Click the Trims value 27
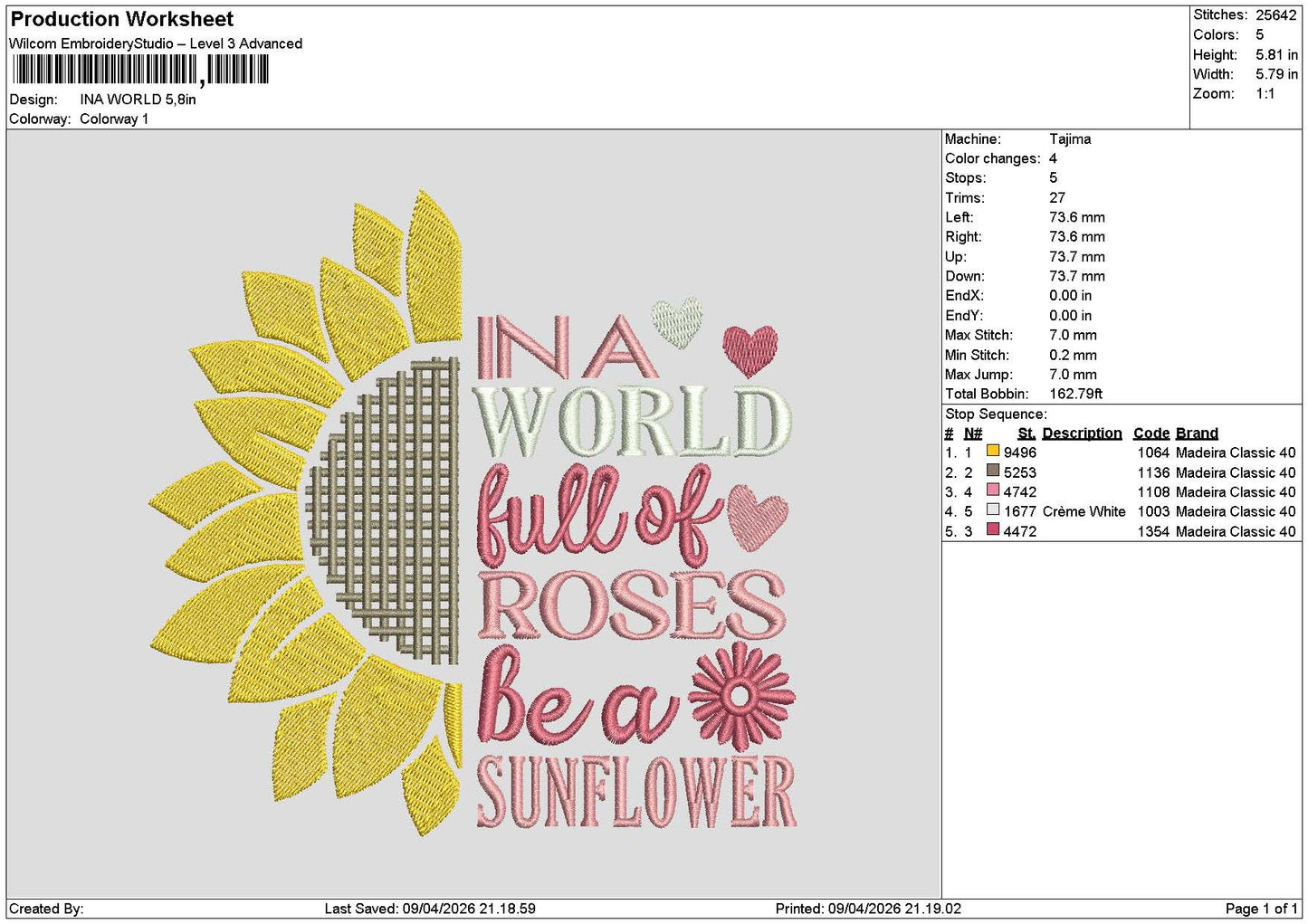The height and width of the screenshot is (924, 1308). (x=1056, y=198)
